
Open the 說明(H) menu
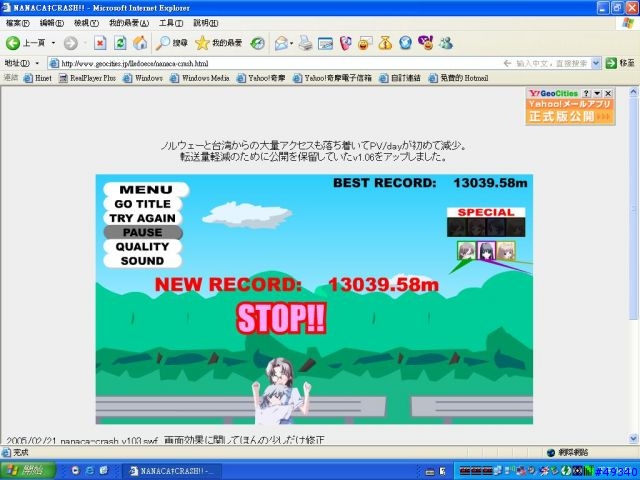(206, 23)
